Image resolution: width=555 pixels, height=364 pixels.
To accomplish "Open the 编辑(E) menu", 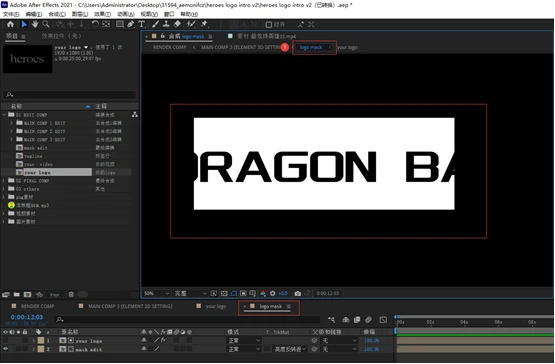I will point(34,14).
